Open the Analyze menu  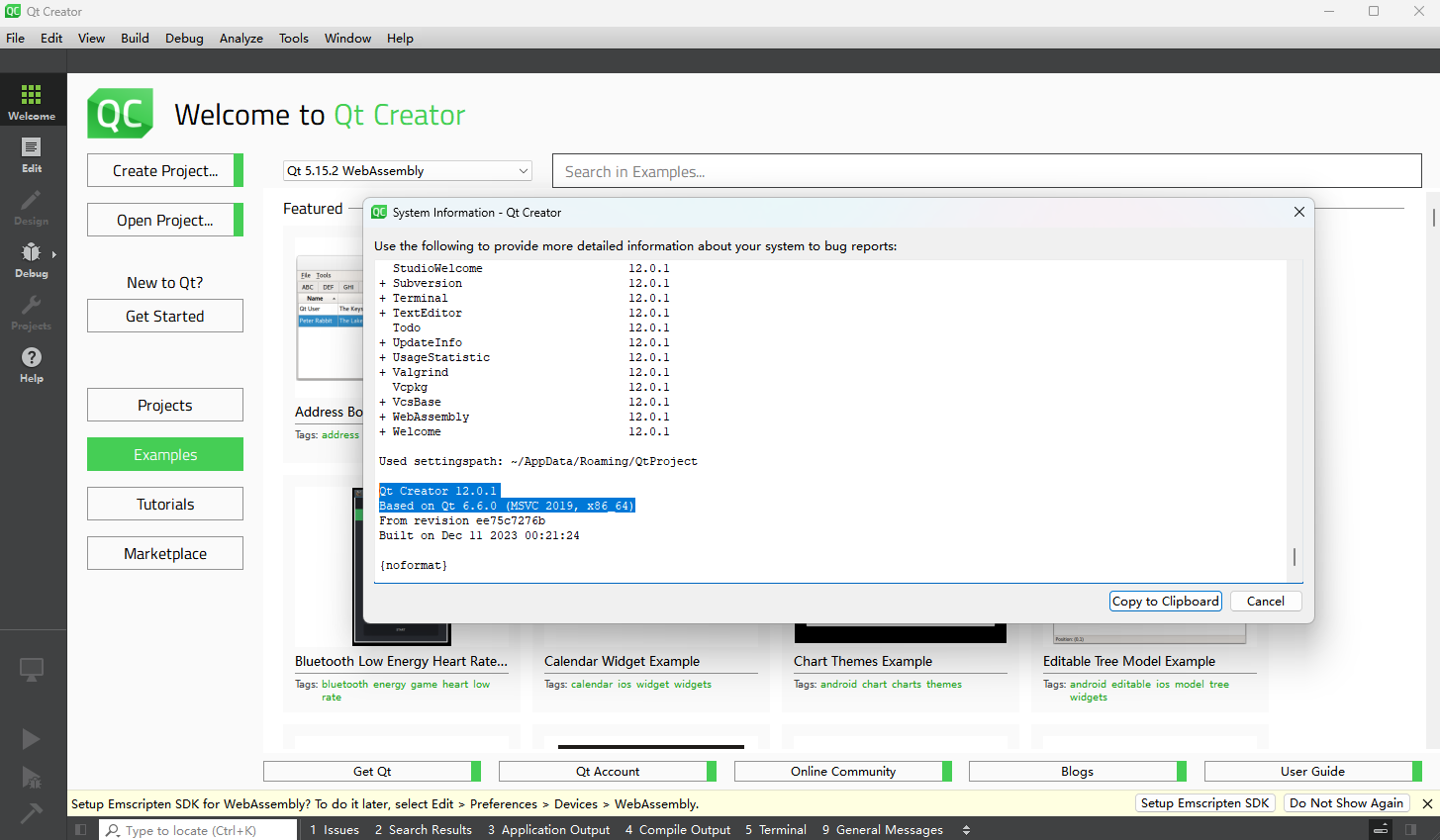coord(241,38)
